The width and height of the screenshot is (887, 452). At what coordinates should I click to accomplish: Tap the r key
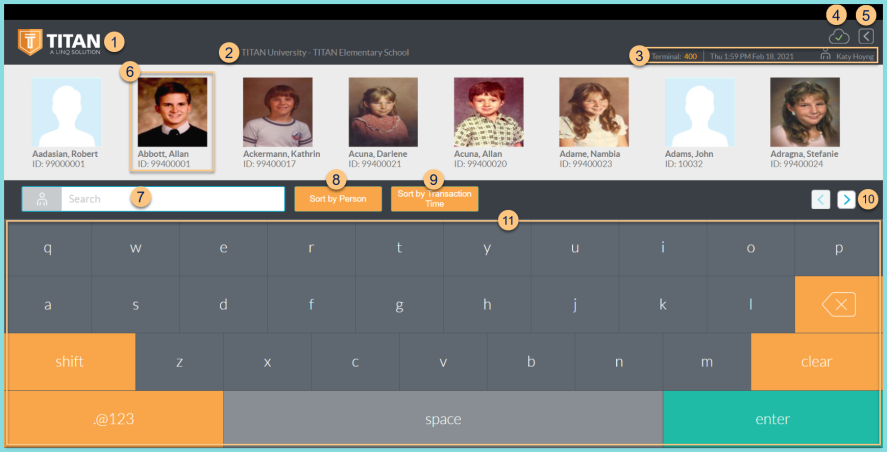coord(311,248)
